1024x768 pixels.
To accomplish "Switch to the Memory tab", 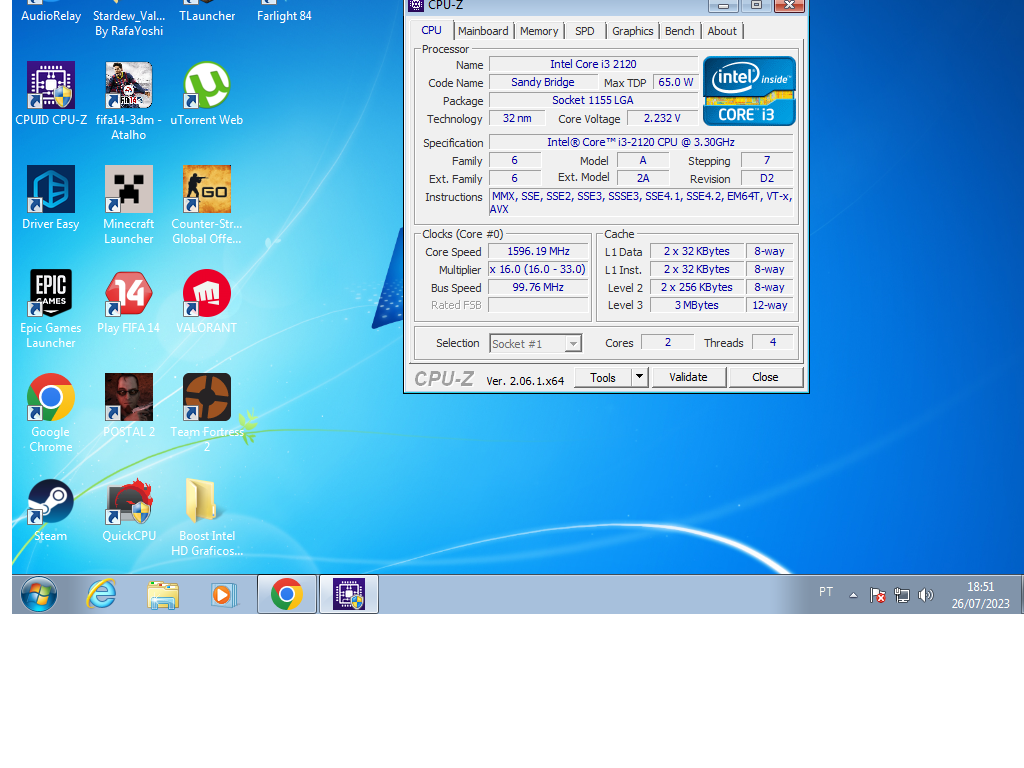I will click(x=539, y=31).
